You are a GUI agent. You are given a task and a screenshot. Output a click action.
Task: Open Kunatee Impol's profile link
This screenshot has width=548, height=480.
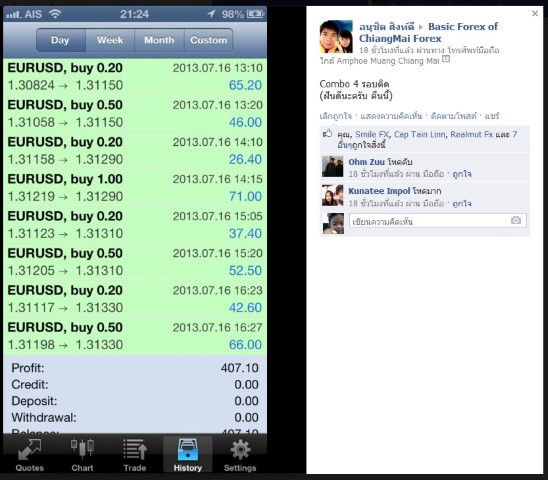pos(379,191)
